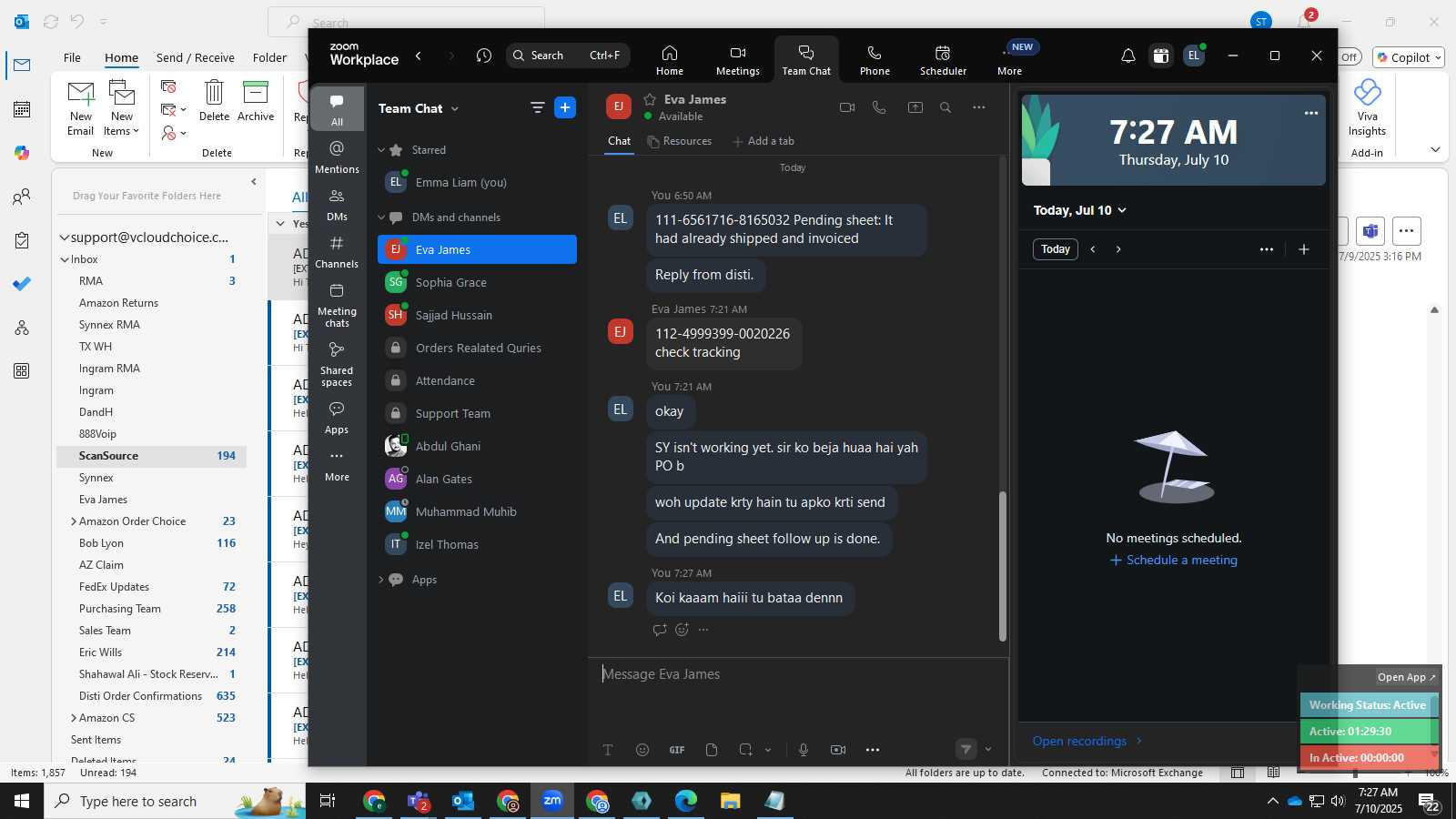Image resolution: width=1456 pixels, height=819 pixels.
Task: Record a video message icon
Action: click(838, 750)
